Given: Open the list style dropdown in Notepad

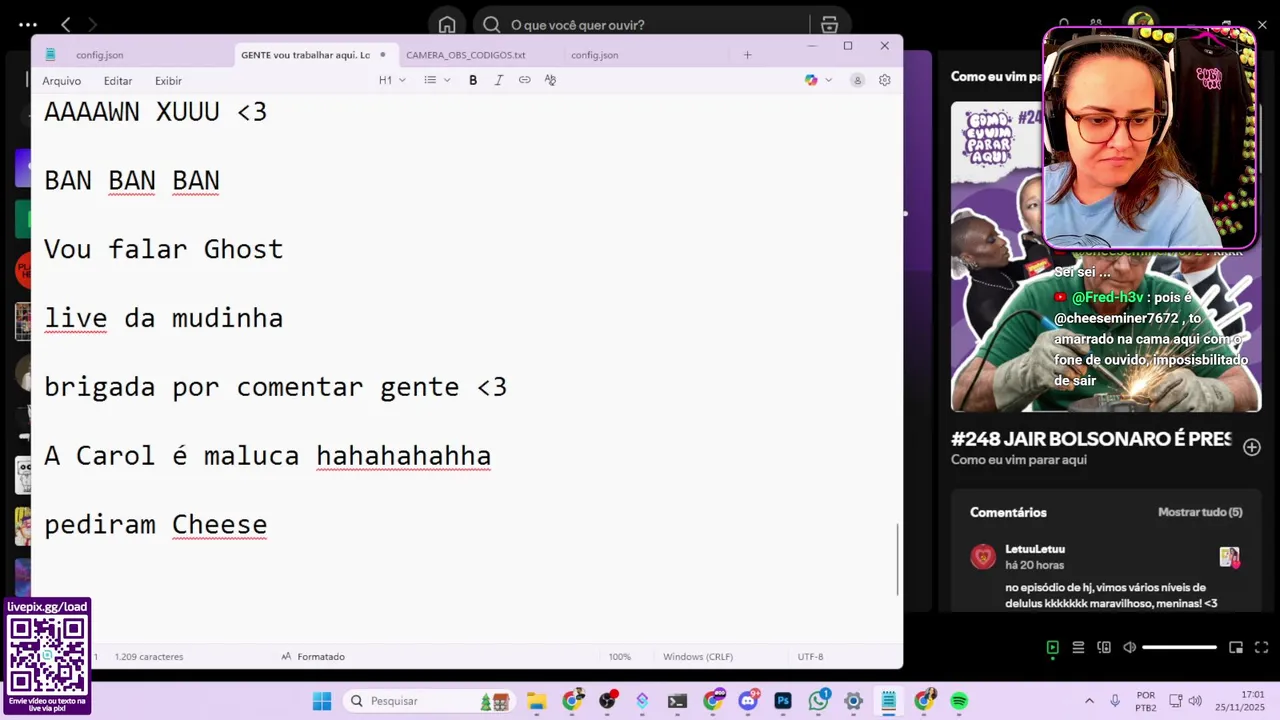Looking at the screenshot, I should pos(437,80).
